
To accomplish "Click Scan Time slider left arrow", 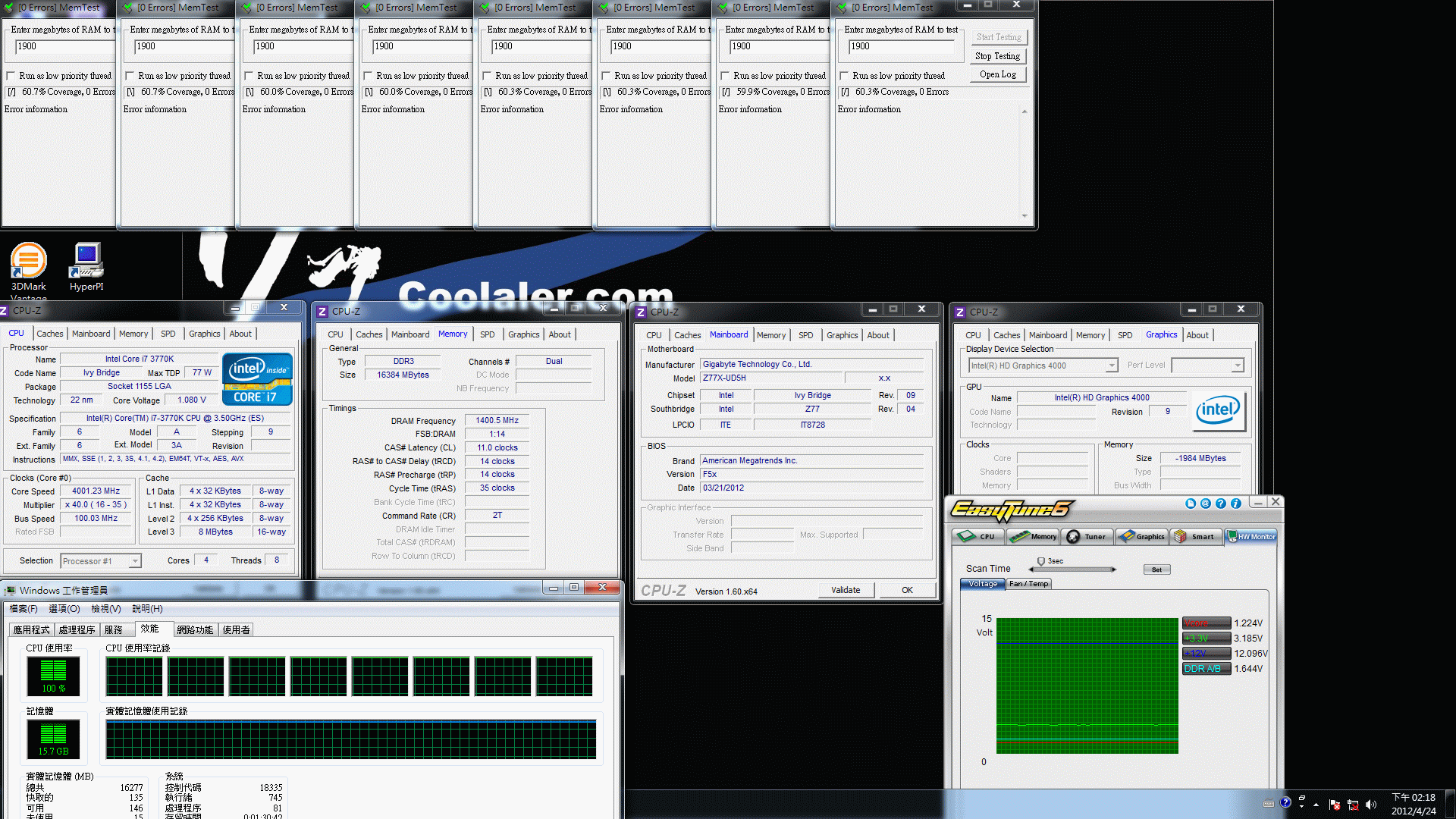I will click(x=1031, y=570).
